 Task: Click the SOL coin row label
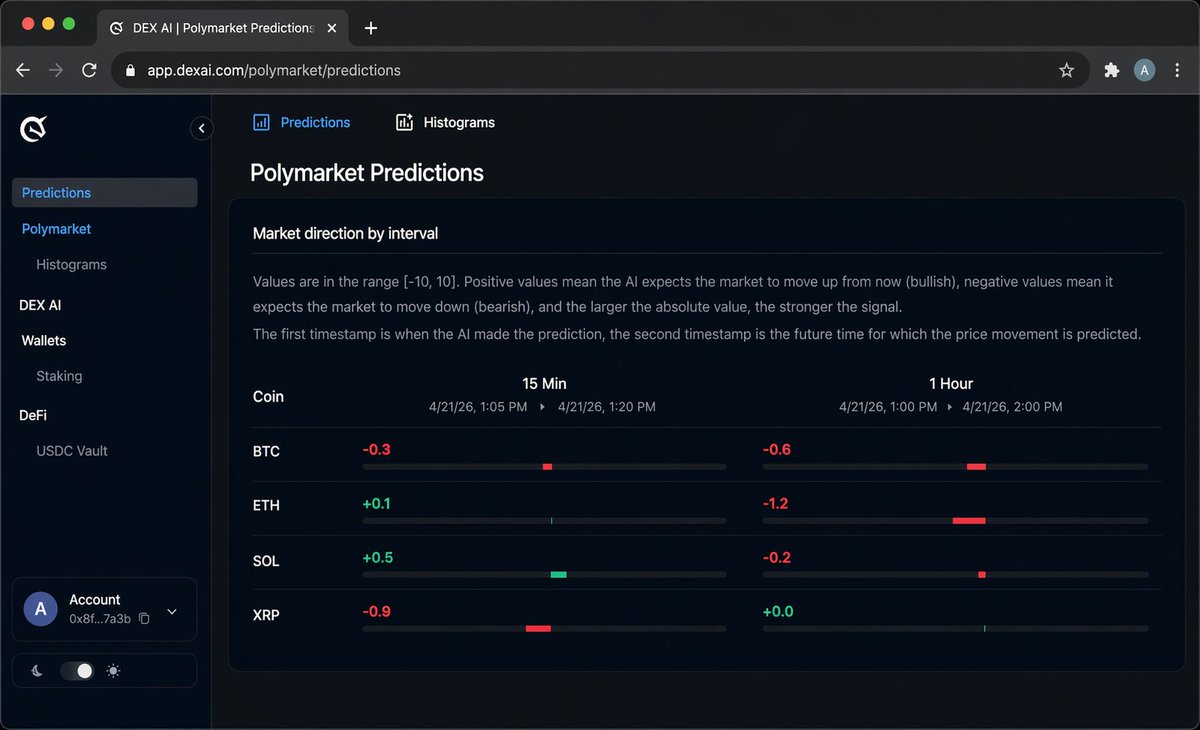pos(266,561)
